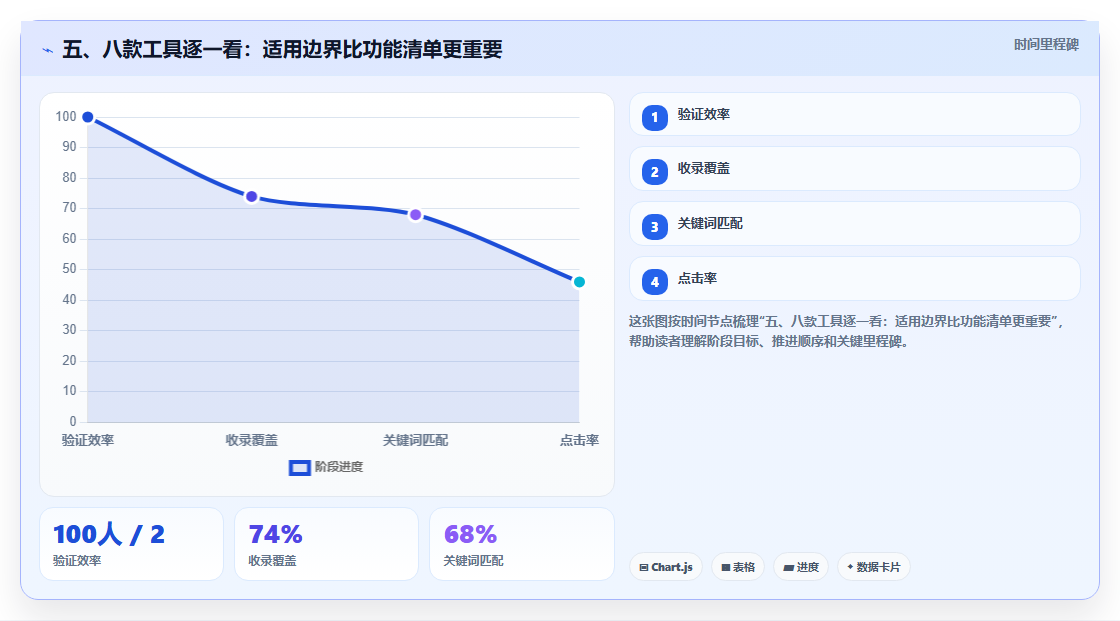Viewport: 1120px width, 621px height.
Task: Open the 关键词匹配 list item
Action: tap(854, 224)
